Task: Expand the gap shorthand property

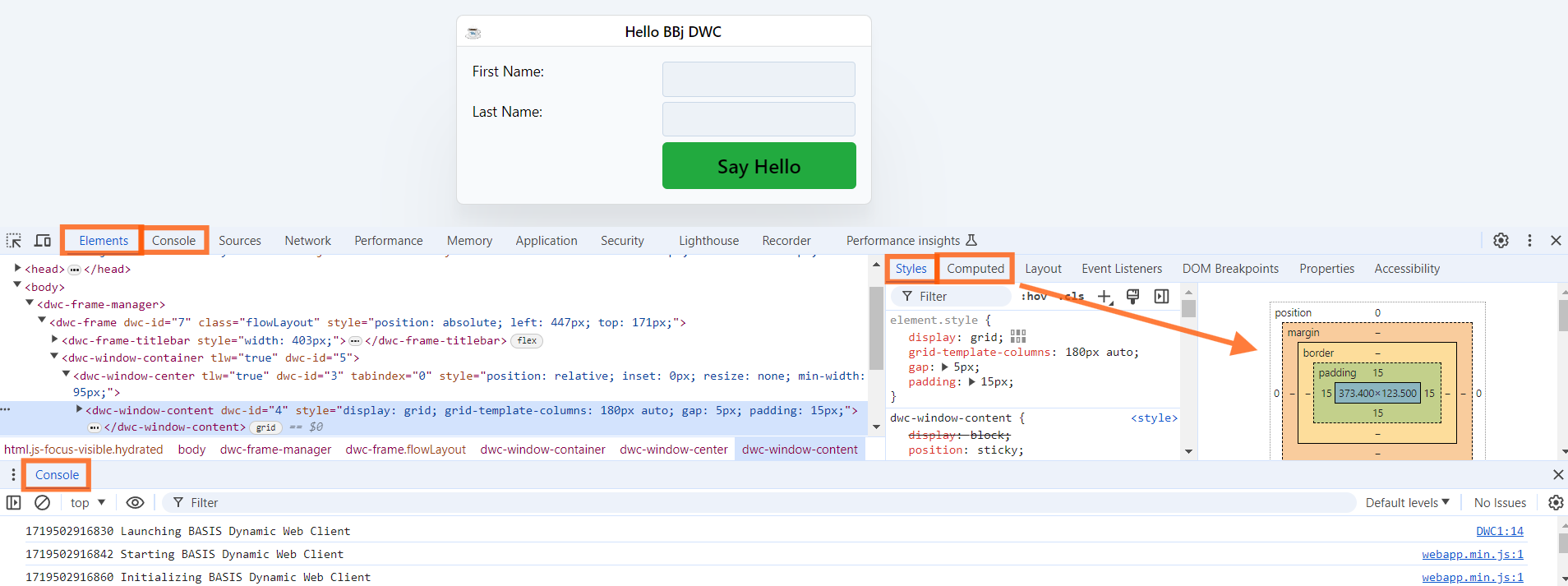Action: coord(945,367)
